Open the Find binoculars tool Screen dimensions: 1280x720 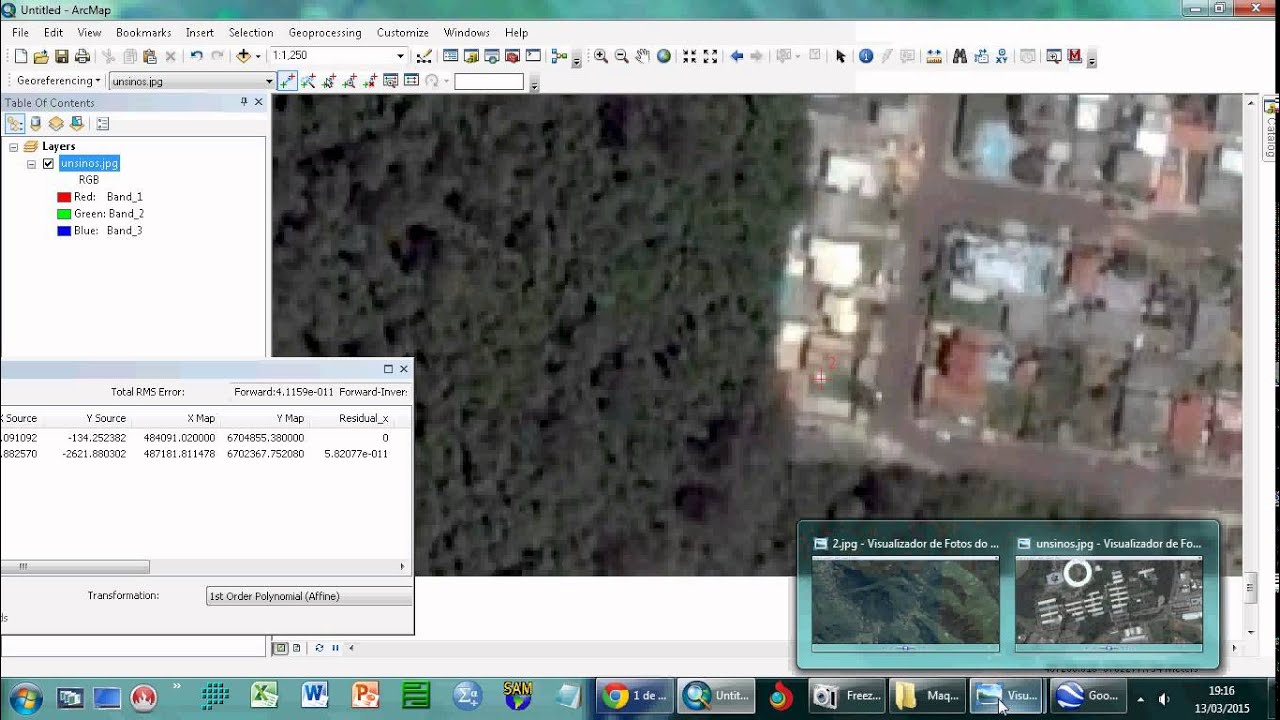point(960,57)
